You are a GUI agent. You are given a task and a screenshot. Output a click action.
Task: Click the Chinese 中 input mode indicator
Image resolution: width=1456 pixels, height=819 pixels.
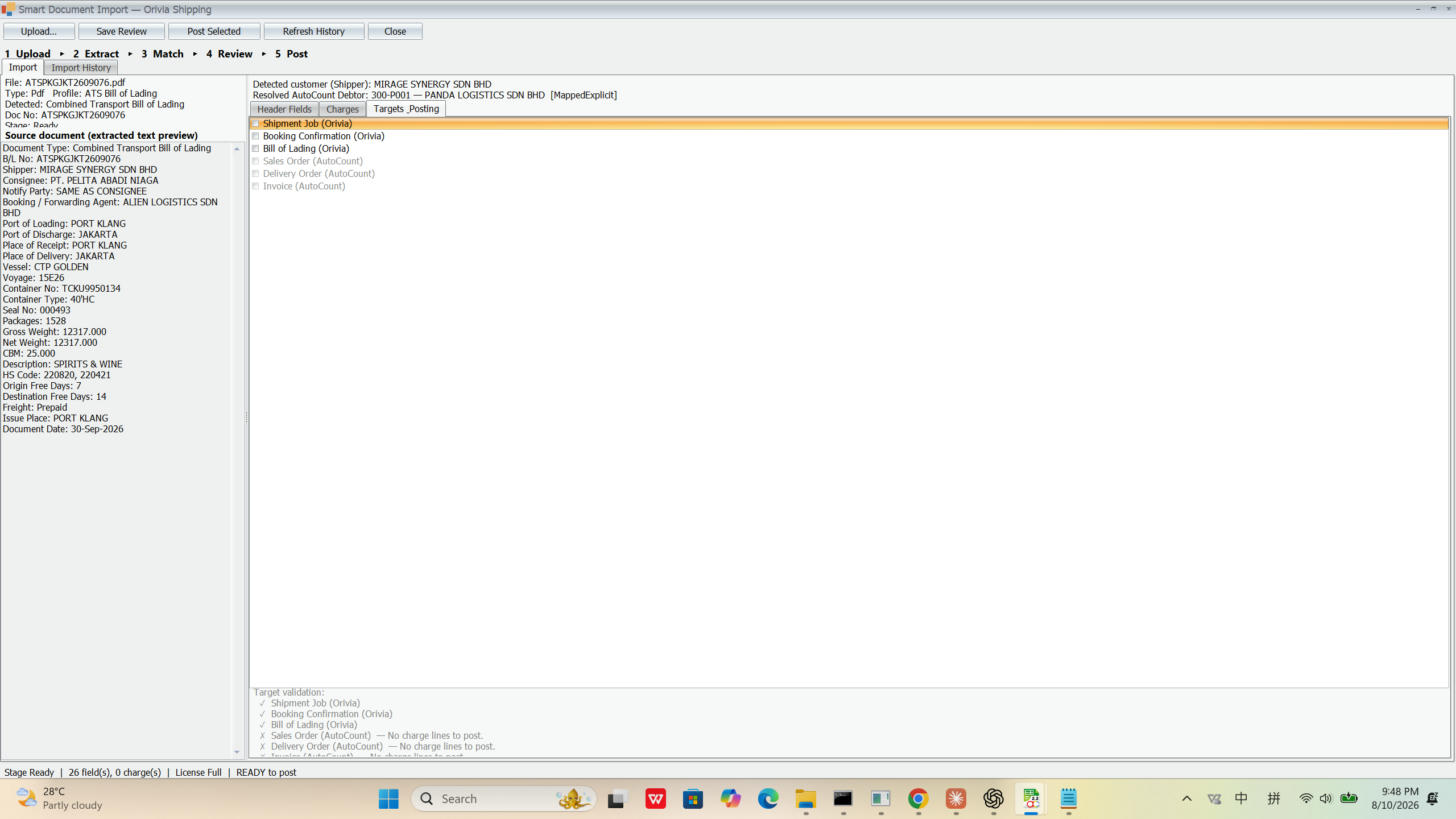pos(1241,798)
